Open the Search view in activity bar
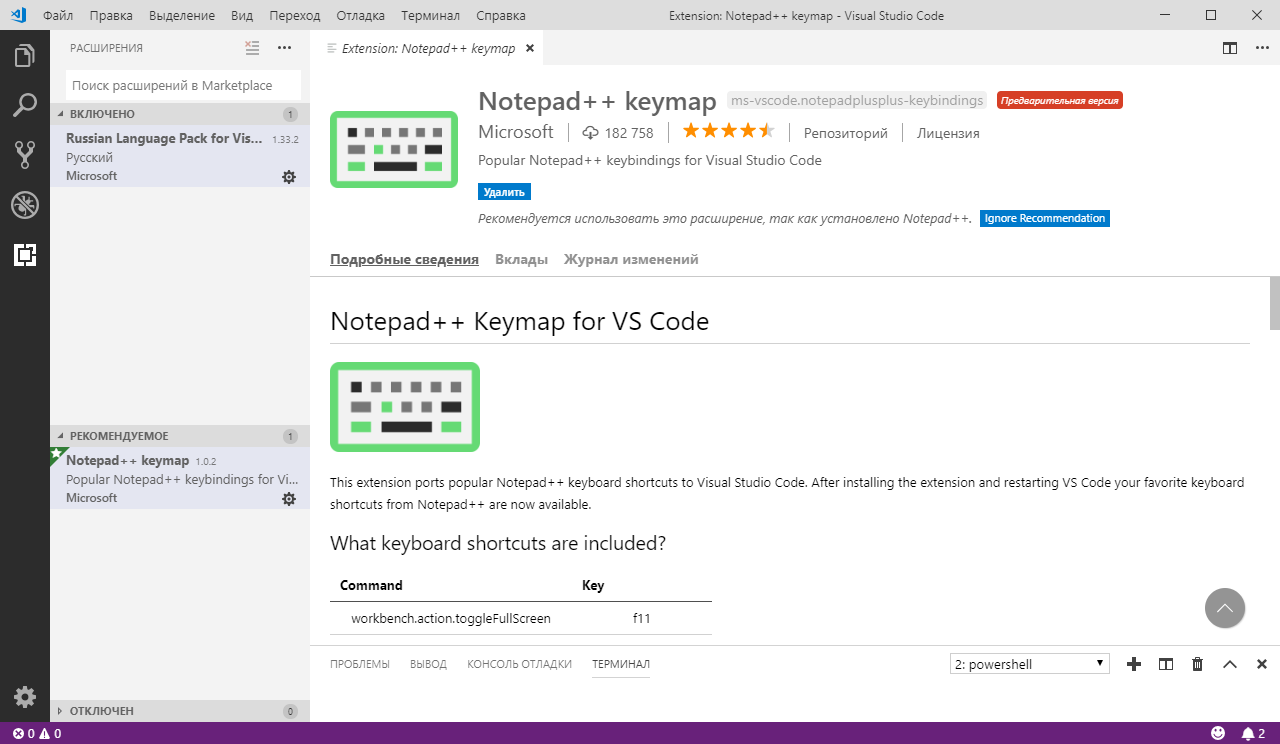Viewport: 1280px width, 744px height. [x=25, y=105]
